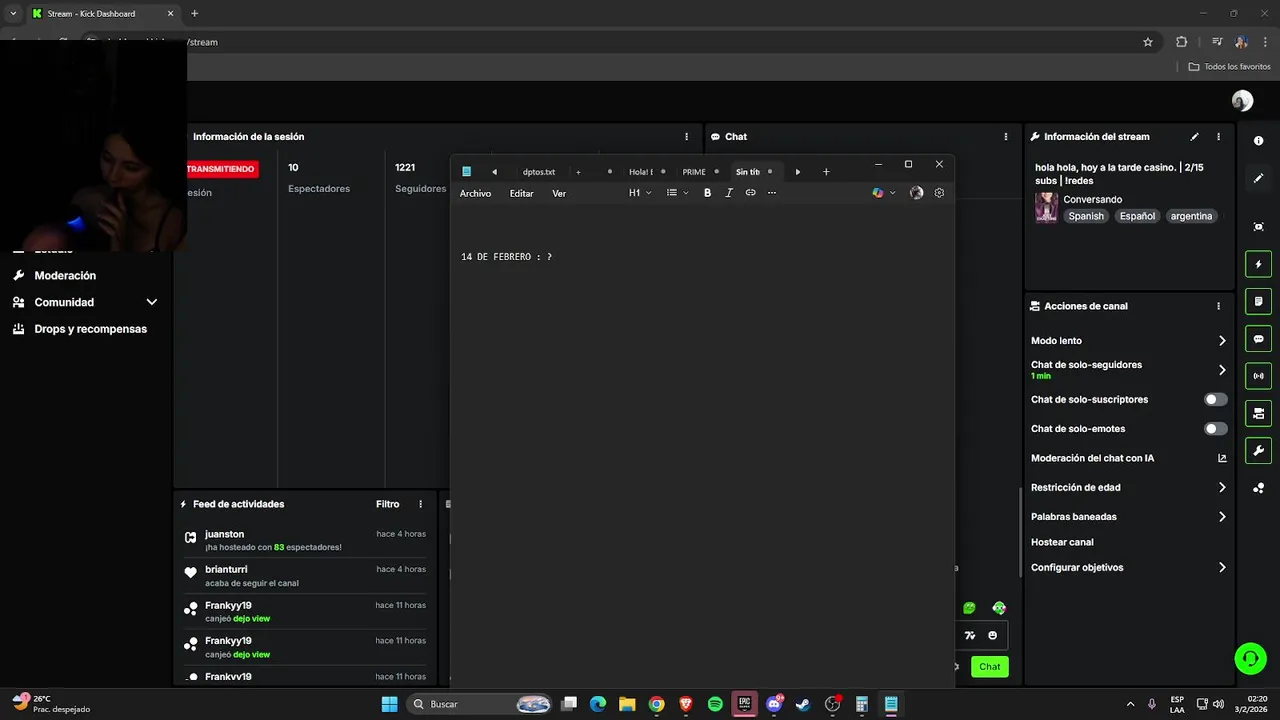Switch to the Hola! Notepad tab
Image resolution: width=1280 pixels, height=720 pixels.
coord(641,172)
